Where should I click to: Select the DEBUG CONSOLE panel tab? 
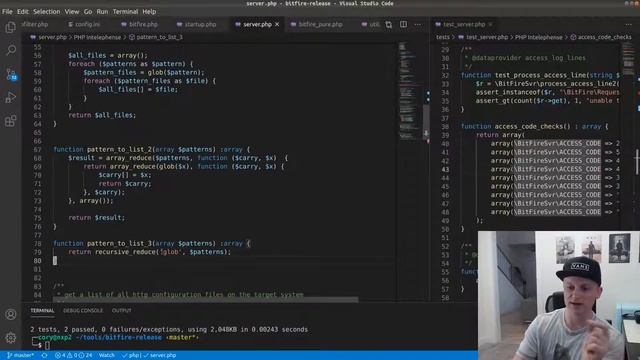click(x=83, y=311)
